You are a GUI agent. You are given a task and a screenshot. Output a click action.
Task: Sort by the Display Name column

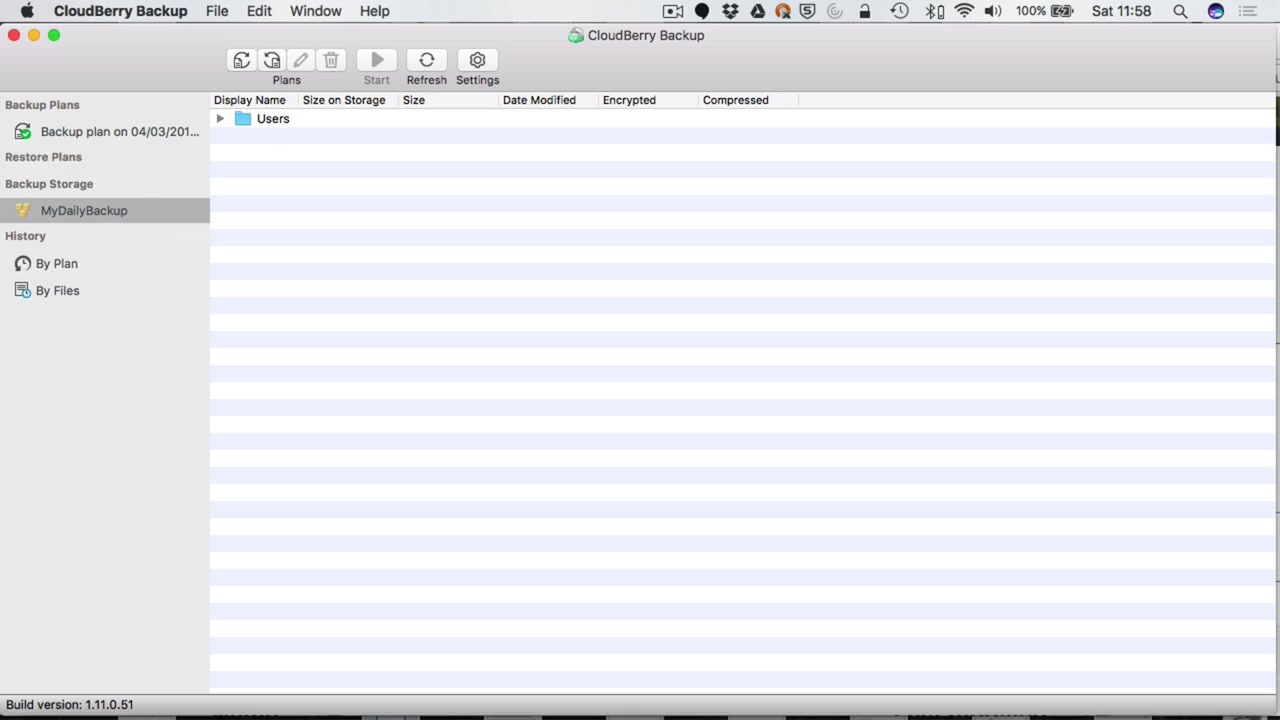point(255,100)
